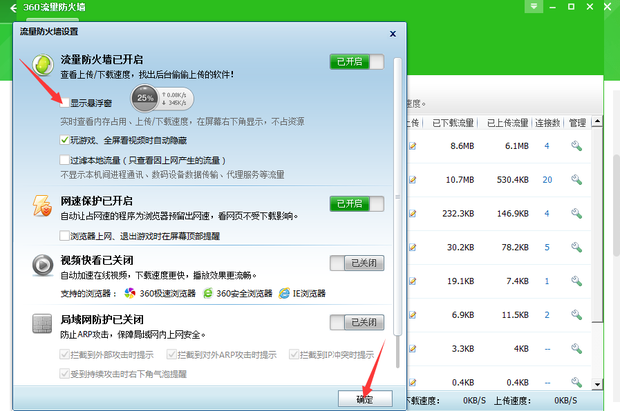Open manage wrench for the 232.3KB row
Screen dimensions: 620x411
click(577, 214)
